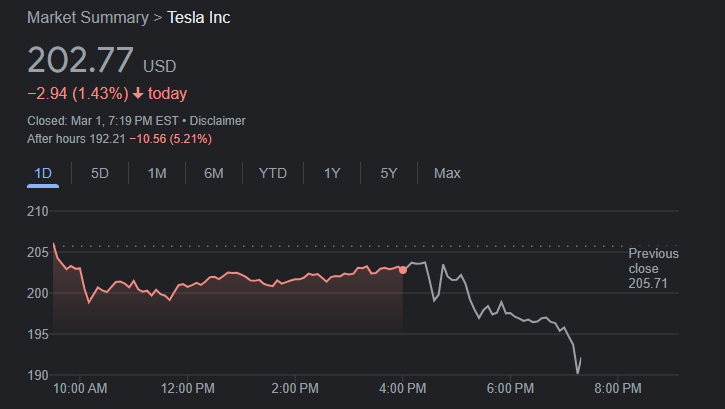View the 5Y chart range
The image size is (725, 409).
[389, 173]
